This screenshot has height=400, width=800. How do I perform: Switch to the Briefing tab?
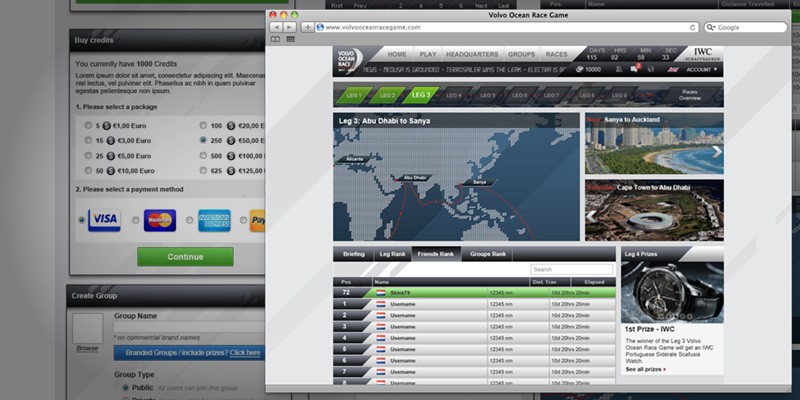coord(354,254)
